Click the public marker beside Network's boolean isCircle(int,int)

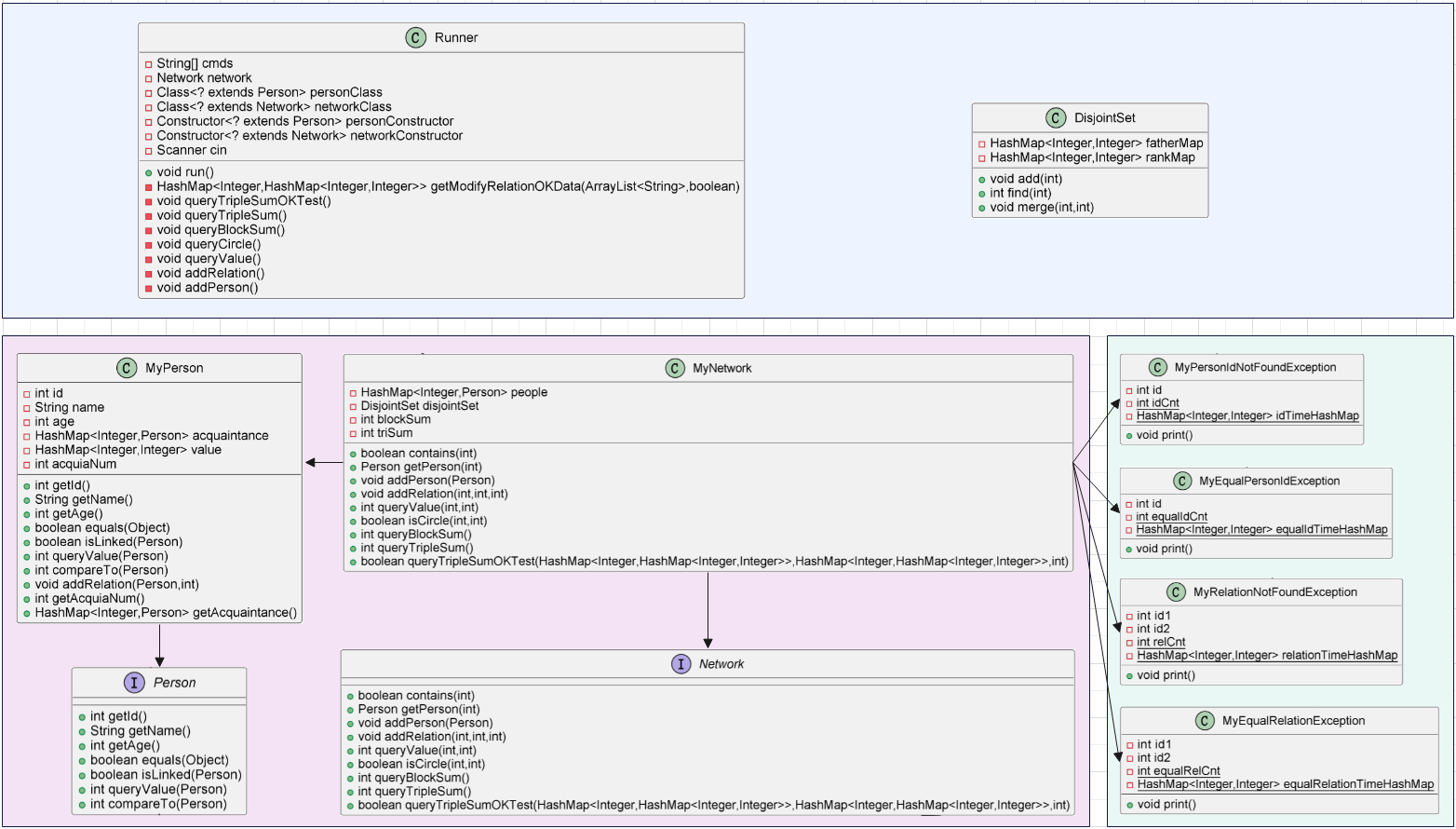[x=350, y=764]
